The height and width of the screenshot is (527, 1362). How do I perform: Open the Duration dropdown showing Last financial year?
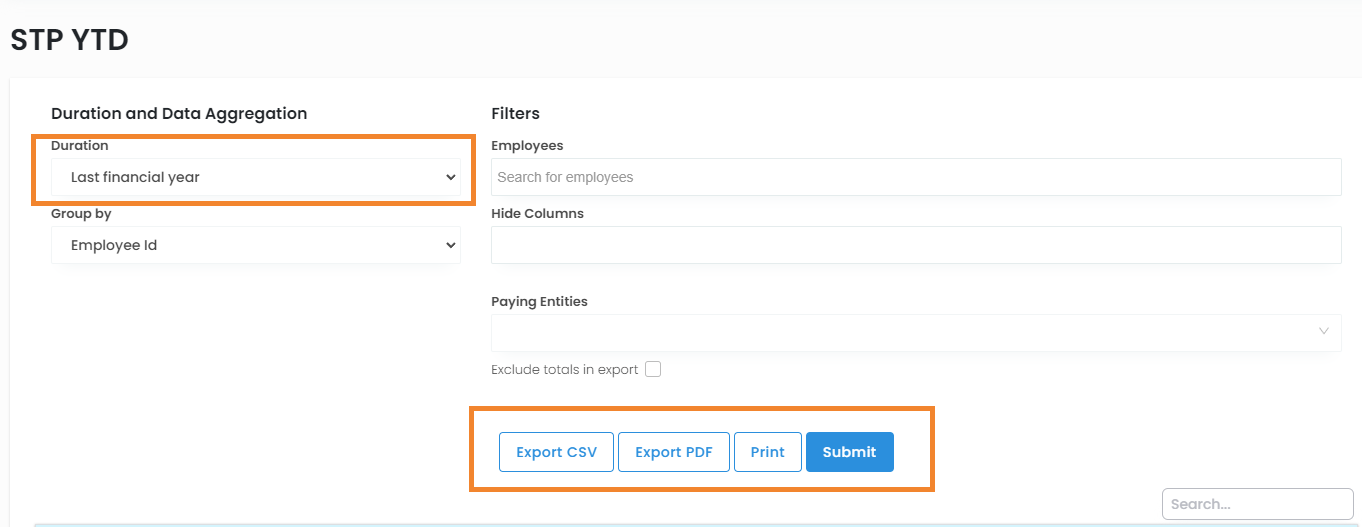point(255,177)
